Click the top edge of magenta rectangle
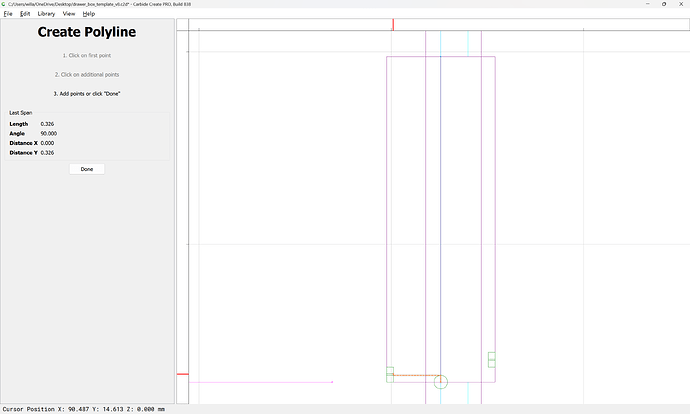Screen dimensions: 690x414 tap(440, 57)
